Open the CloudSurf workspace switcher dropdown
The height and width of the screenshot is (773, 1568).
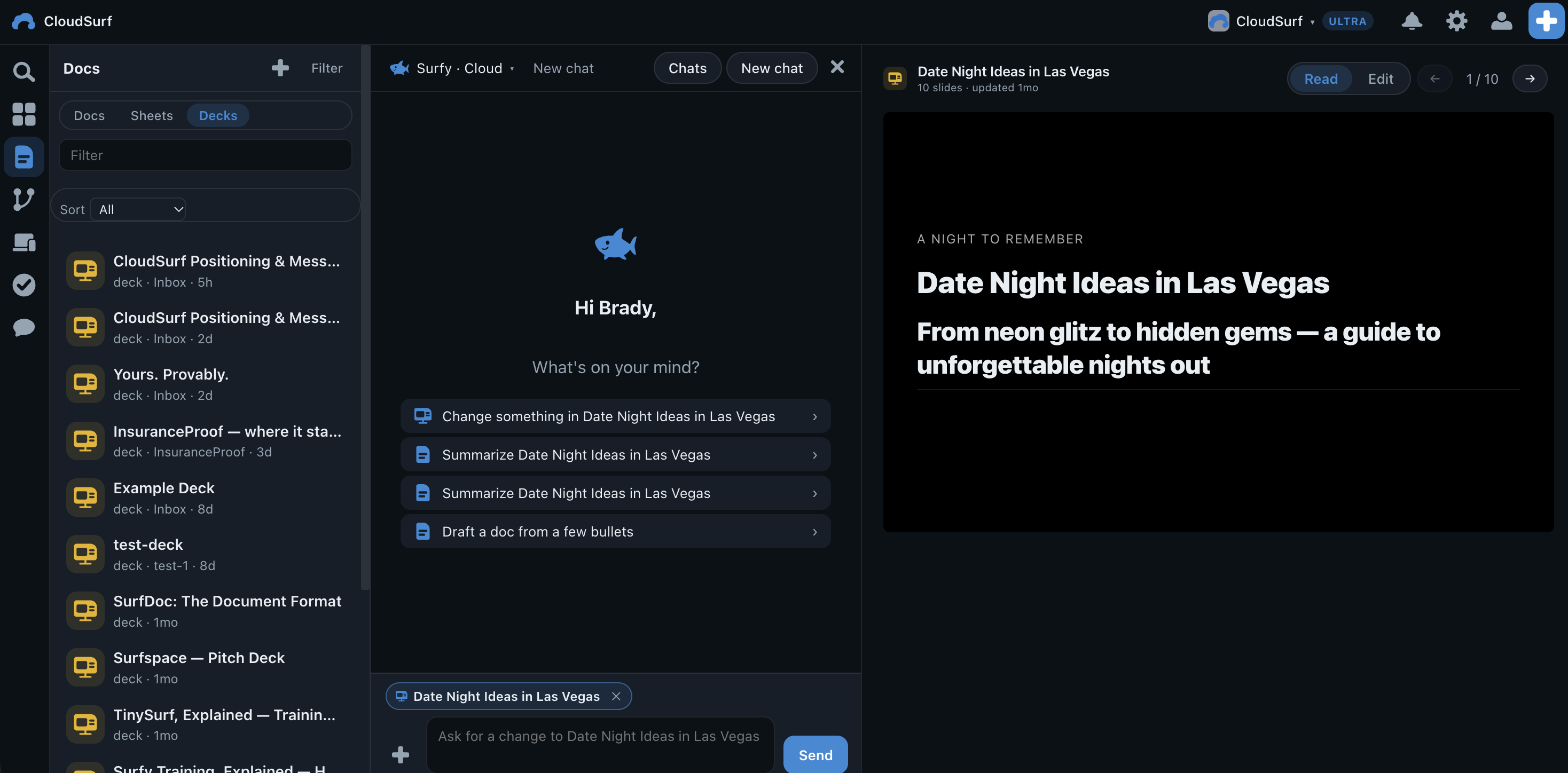[1260, 21]
